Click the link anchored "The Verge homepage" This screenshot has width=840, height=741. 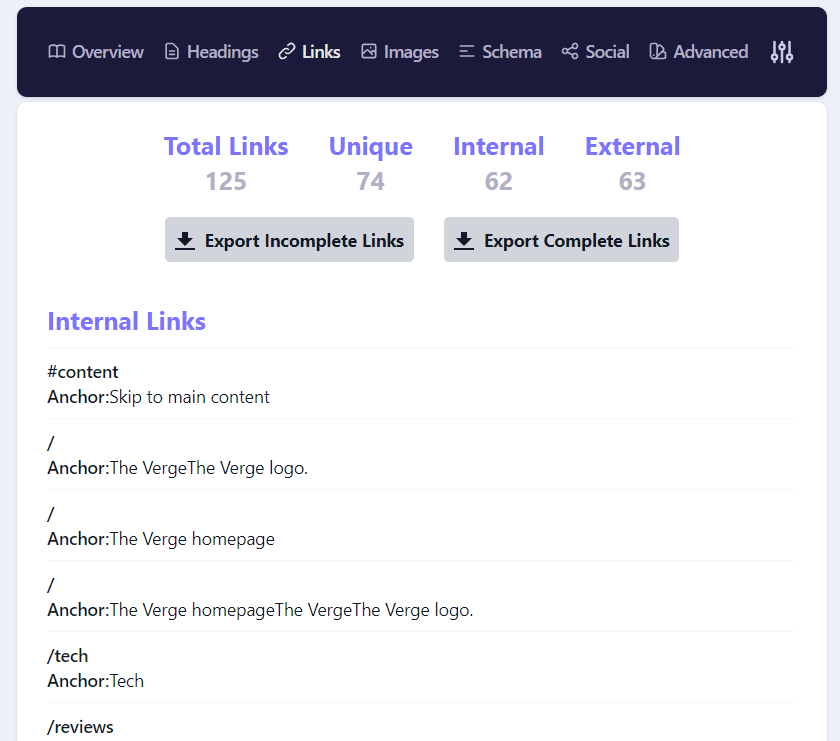click(191, 539)
